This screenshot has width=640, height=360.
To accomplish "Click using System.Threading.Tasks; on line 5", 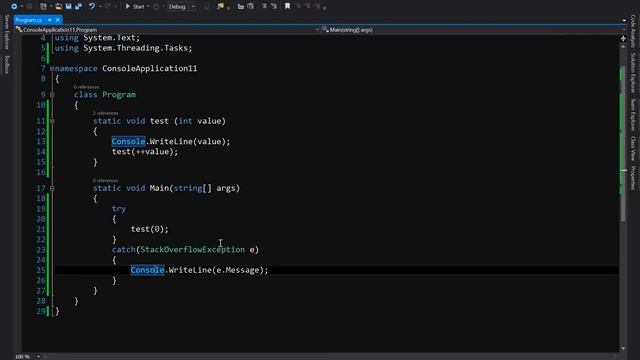I will click(123, 48).
